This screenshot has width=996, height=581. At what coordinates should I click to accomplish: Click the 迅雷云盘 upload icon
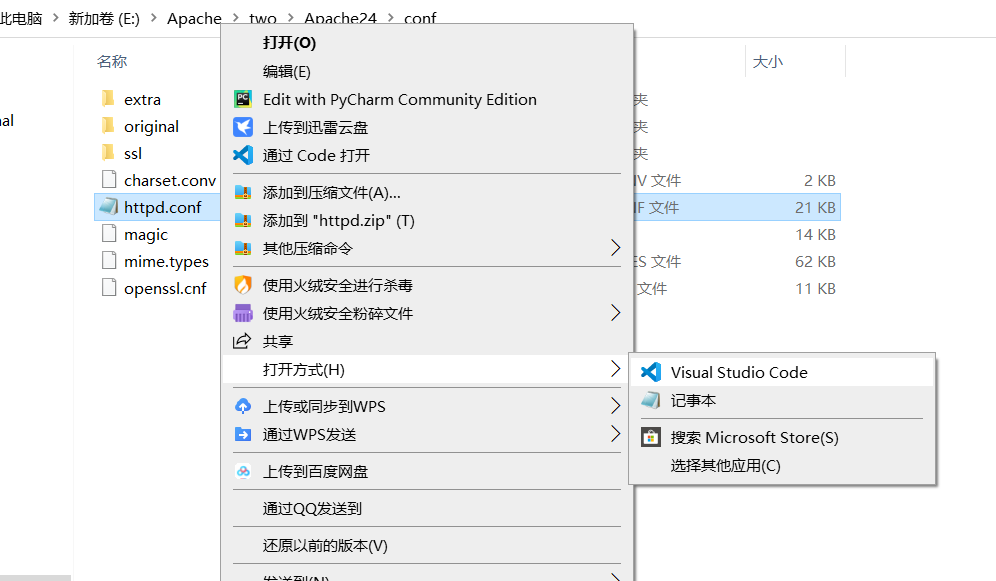242,127
